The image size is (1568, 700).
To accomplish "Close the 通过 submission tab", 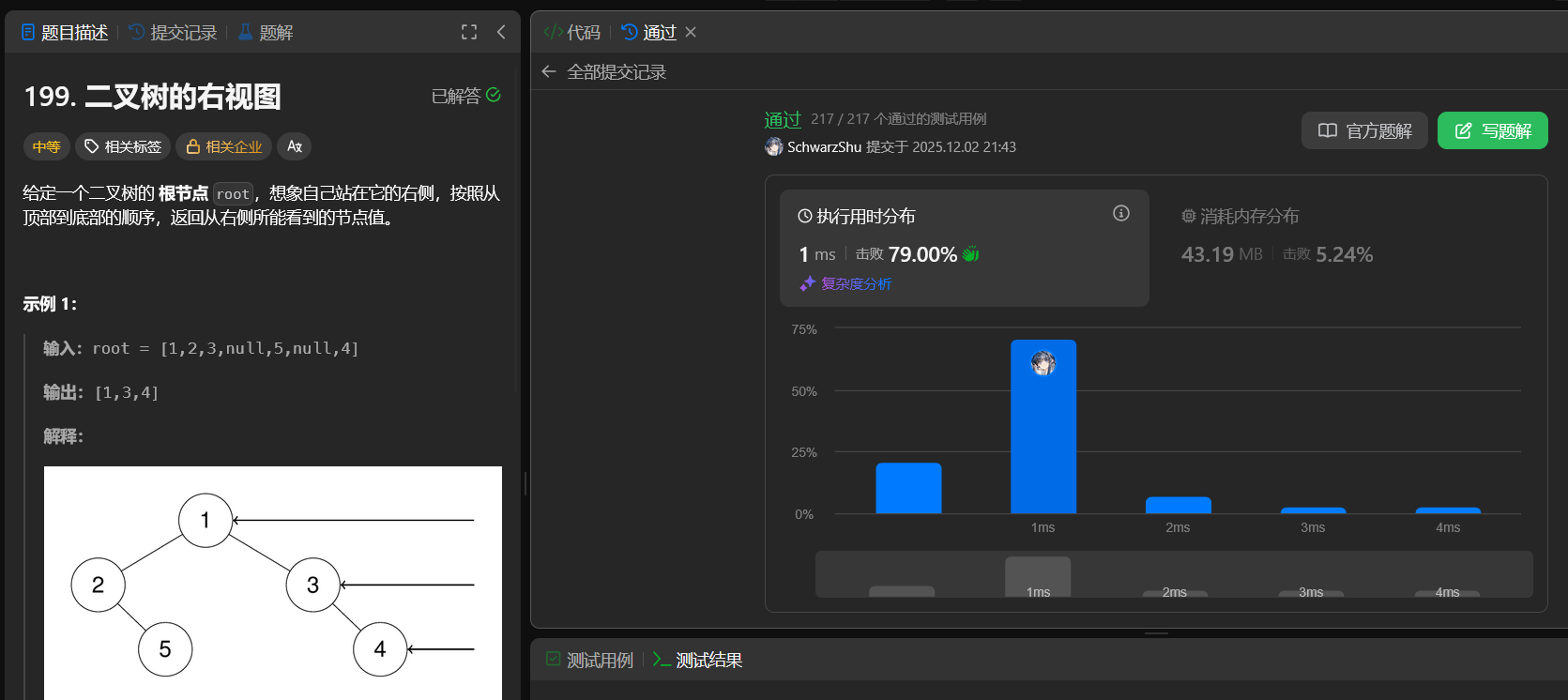I will coord(691,32).
